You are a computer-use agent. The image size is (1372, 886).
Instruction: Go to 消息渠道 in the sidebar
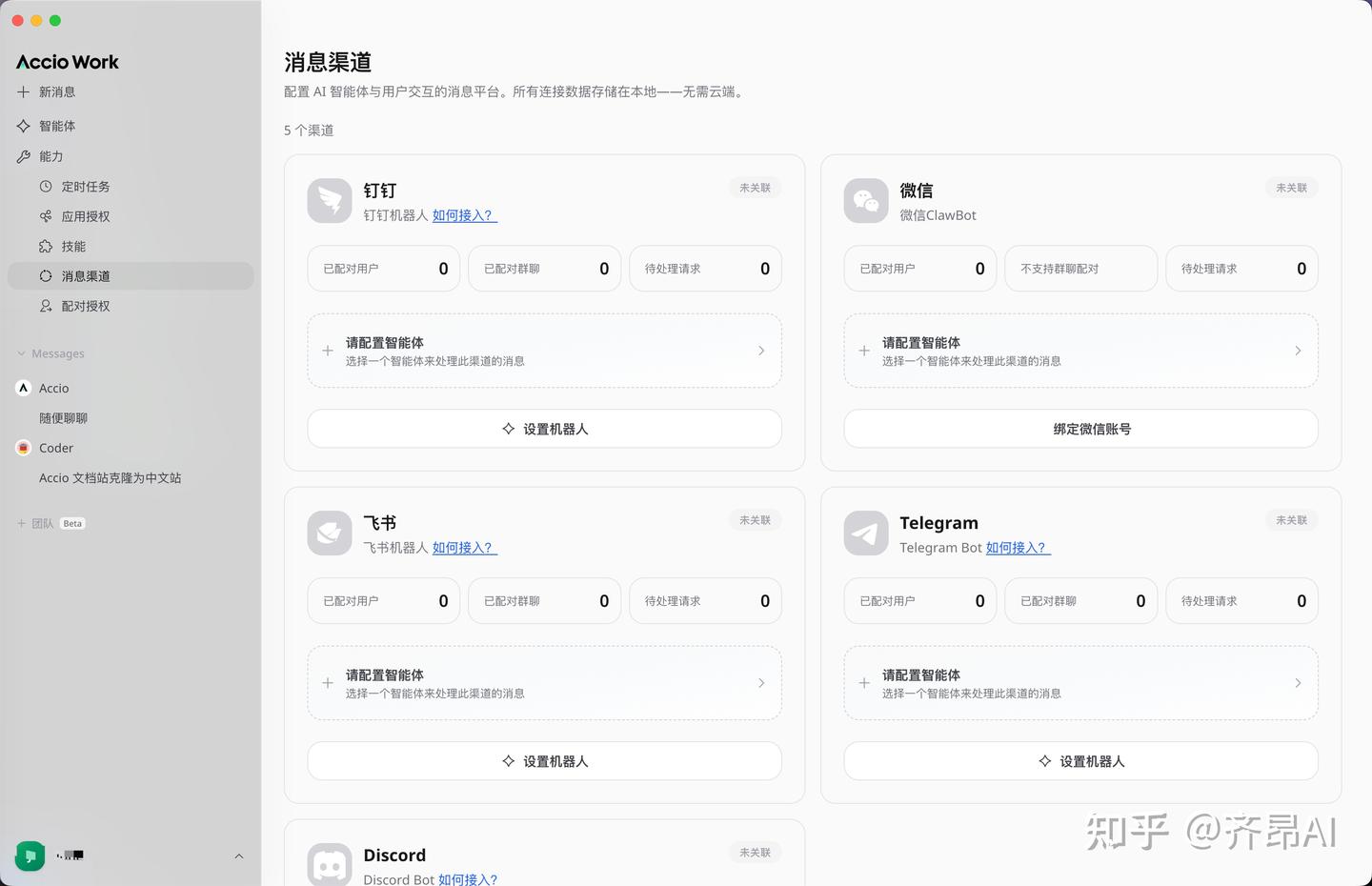click(131, 276)
